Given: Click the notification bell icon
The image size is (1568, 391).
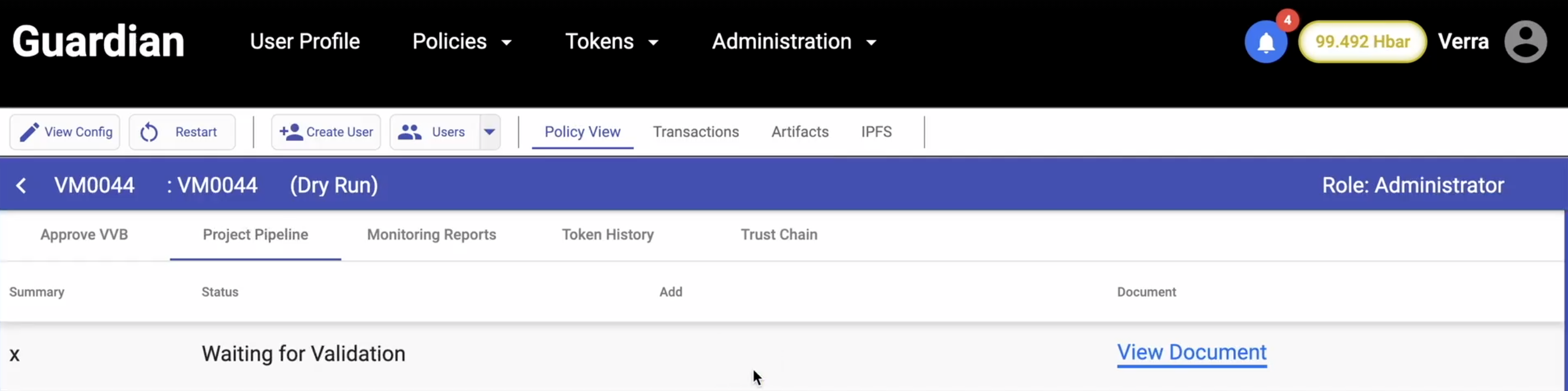Looking at the screenshot, I should tap(1266, 42).
